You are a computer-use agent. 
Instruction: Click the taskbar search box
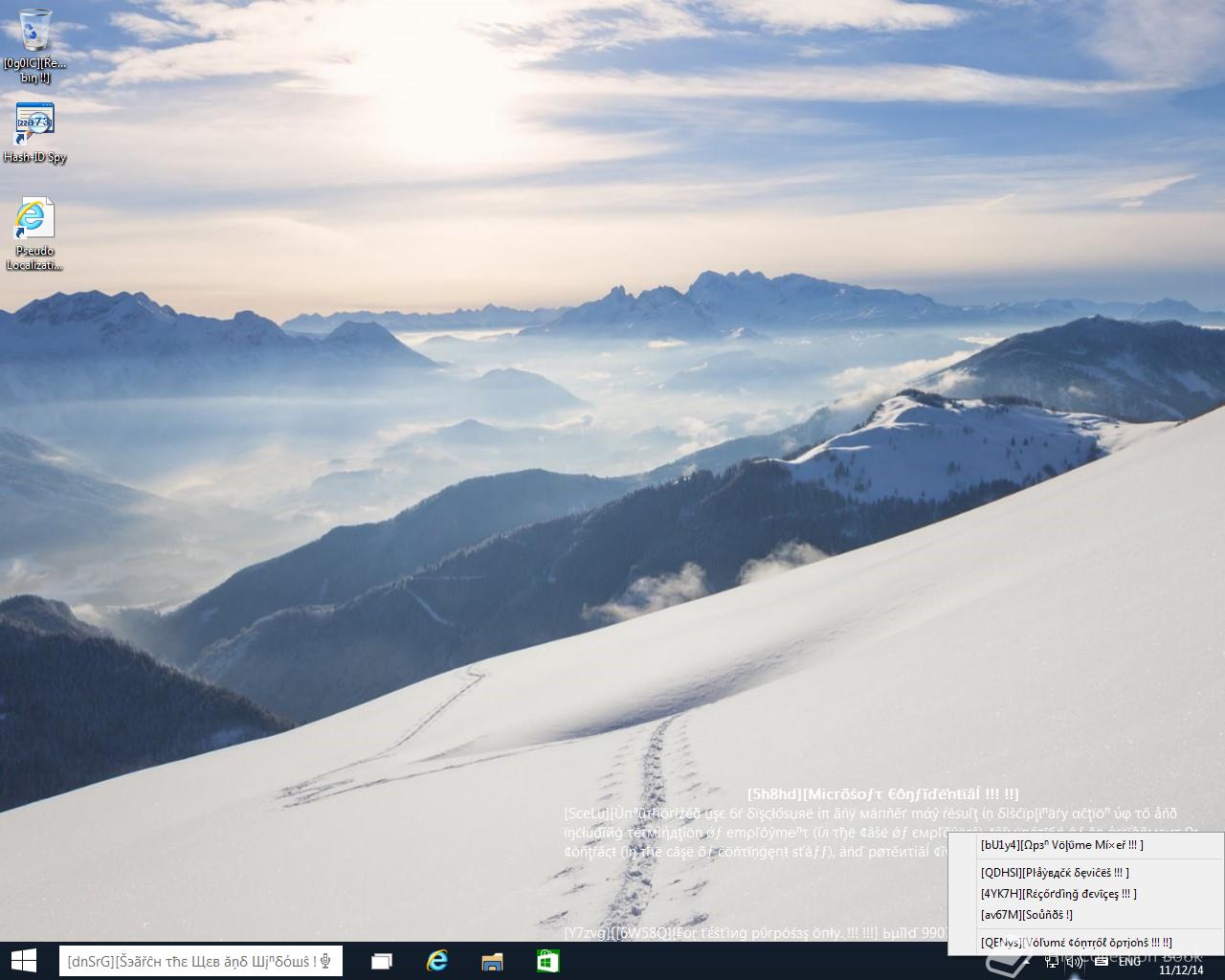[201, 961]
